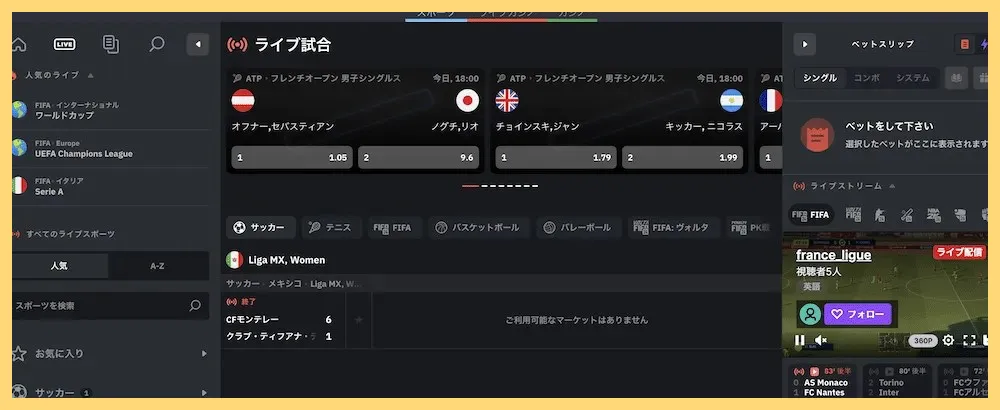
Task: Open the bet history documents icon
Action: coord(111,44)
